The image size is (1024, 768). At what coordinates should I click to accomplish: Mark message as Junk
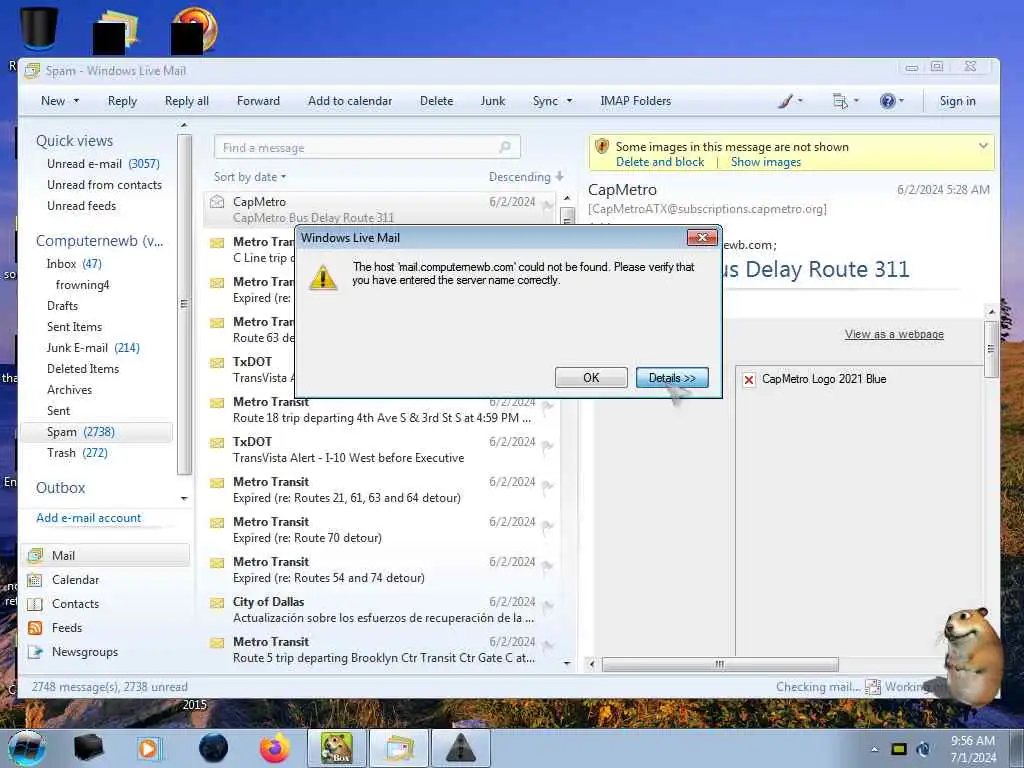[492, 101]
